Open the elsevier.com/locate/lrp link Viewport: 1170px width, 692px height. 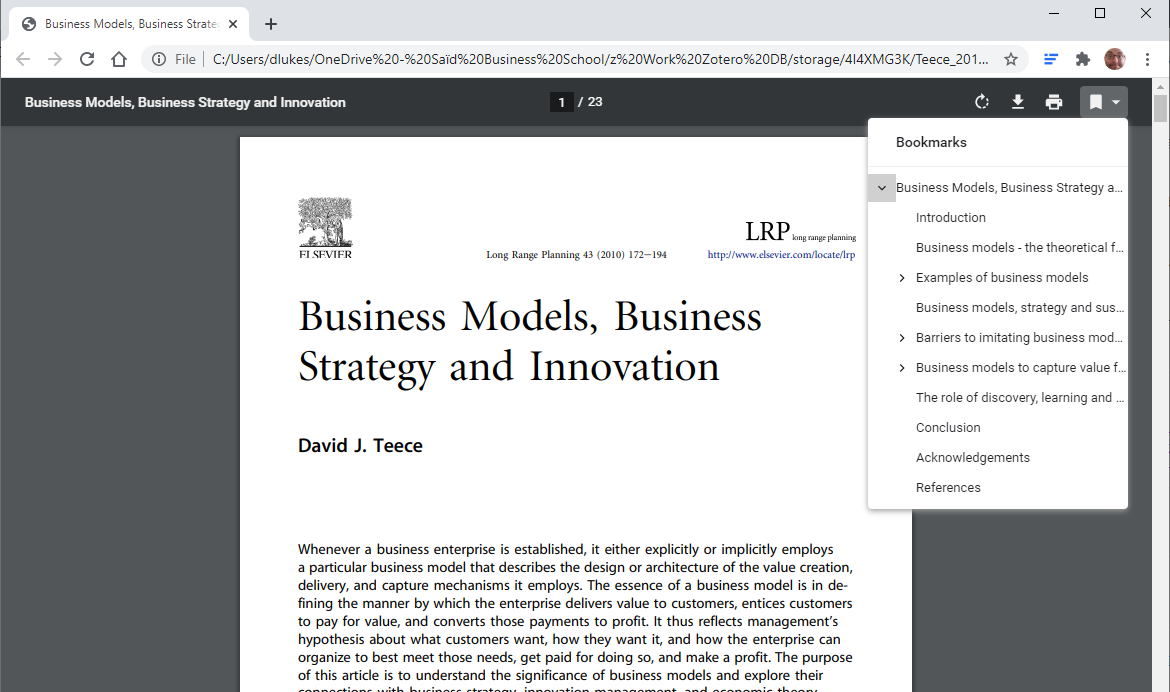pos(781,255)
